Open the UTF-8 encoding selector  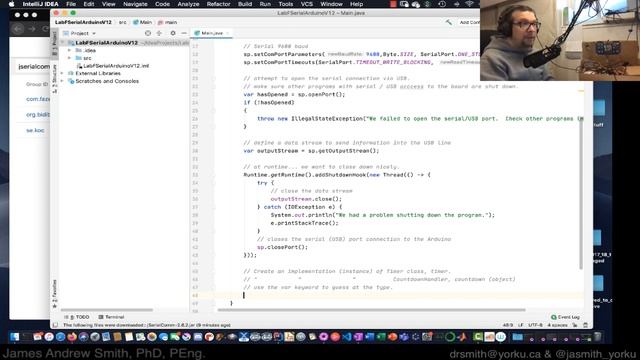[535, 325]
